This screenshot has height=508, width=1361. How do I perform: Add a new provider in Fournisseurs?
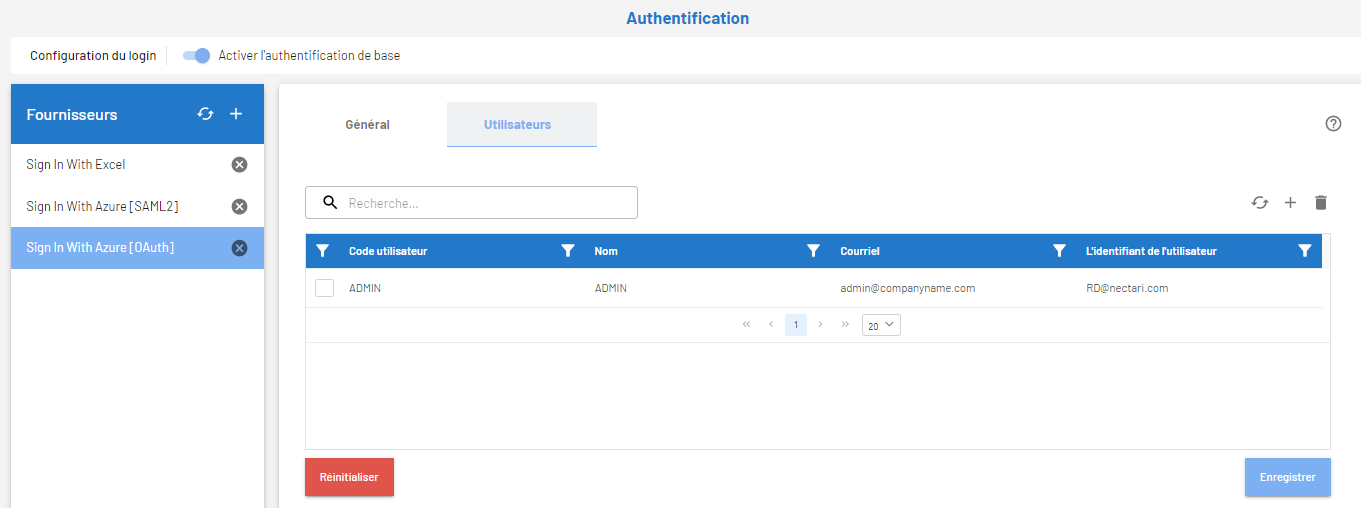pyautogui.click(x=236, y=114)
